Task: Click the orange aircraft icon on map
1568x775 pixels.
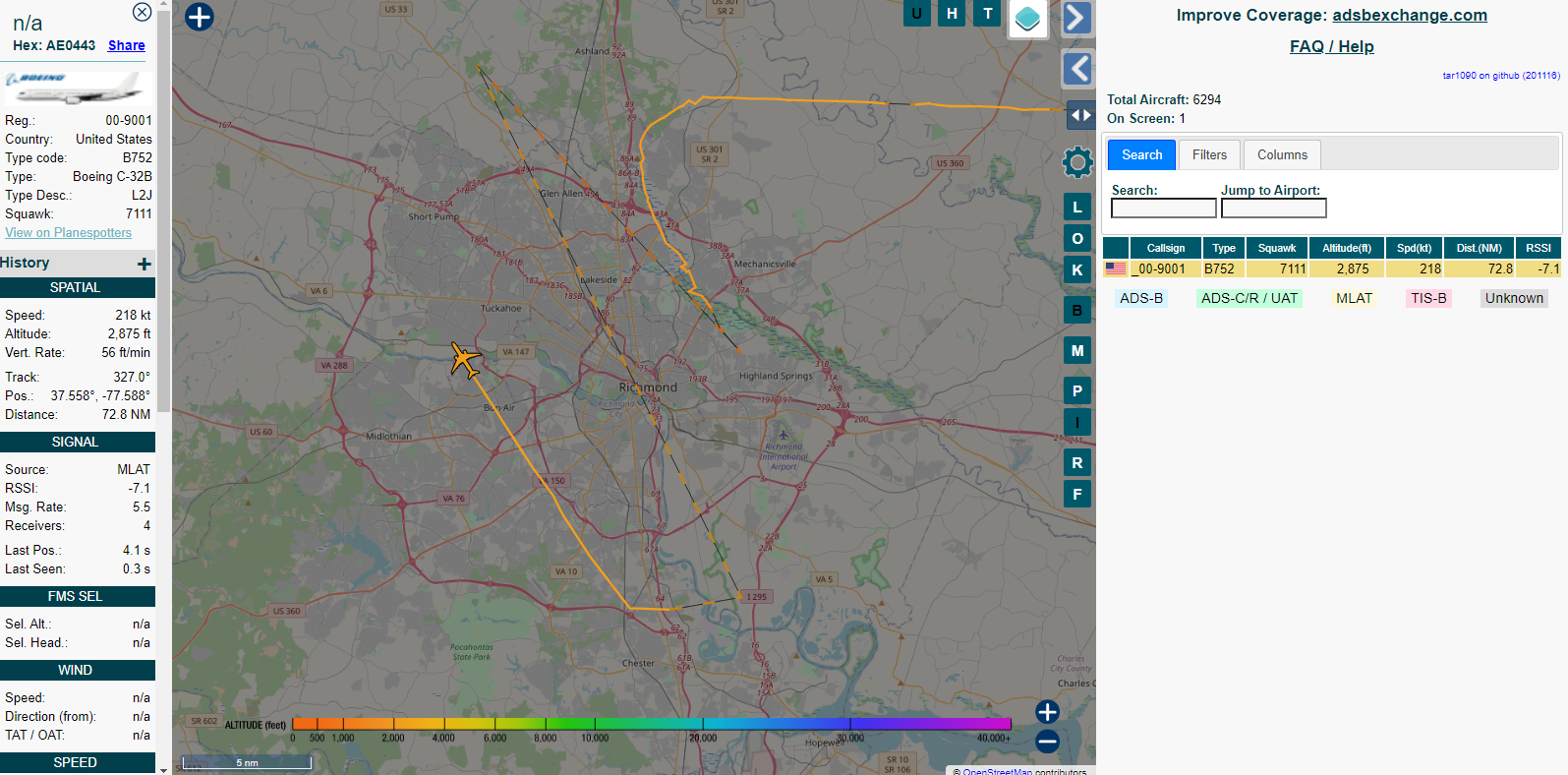Action: [x=465, y=360]
